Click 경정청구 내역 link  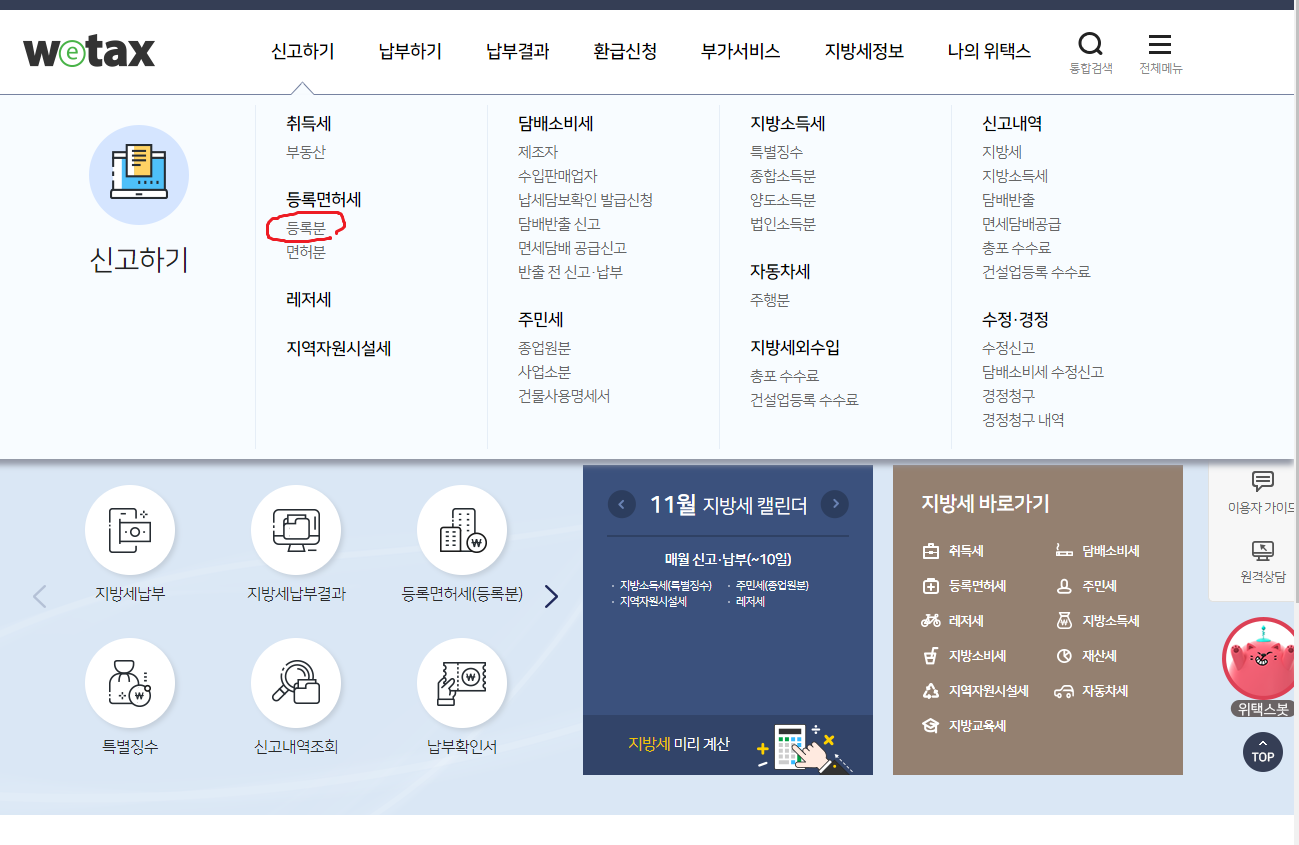pos(1023,420)
